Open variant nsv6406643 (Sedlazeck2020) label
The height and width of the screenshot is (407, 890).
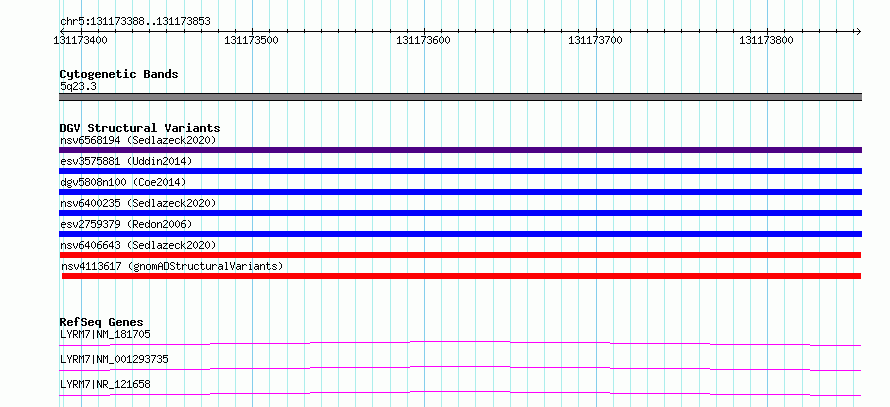coord(138,245)
